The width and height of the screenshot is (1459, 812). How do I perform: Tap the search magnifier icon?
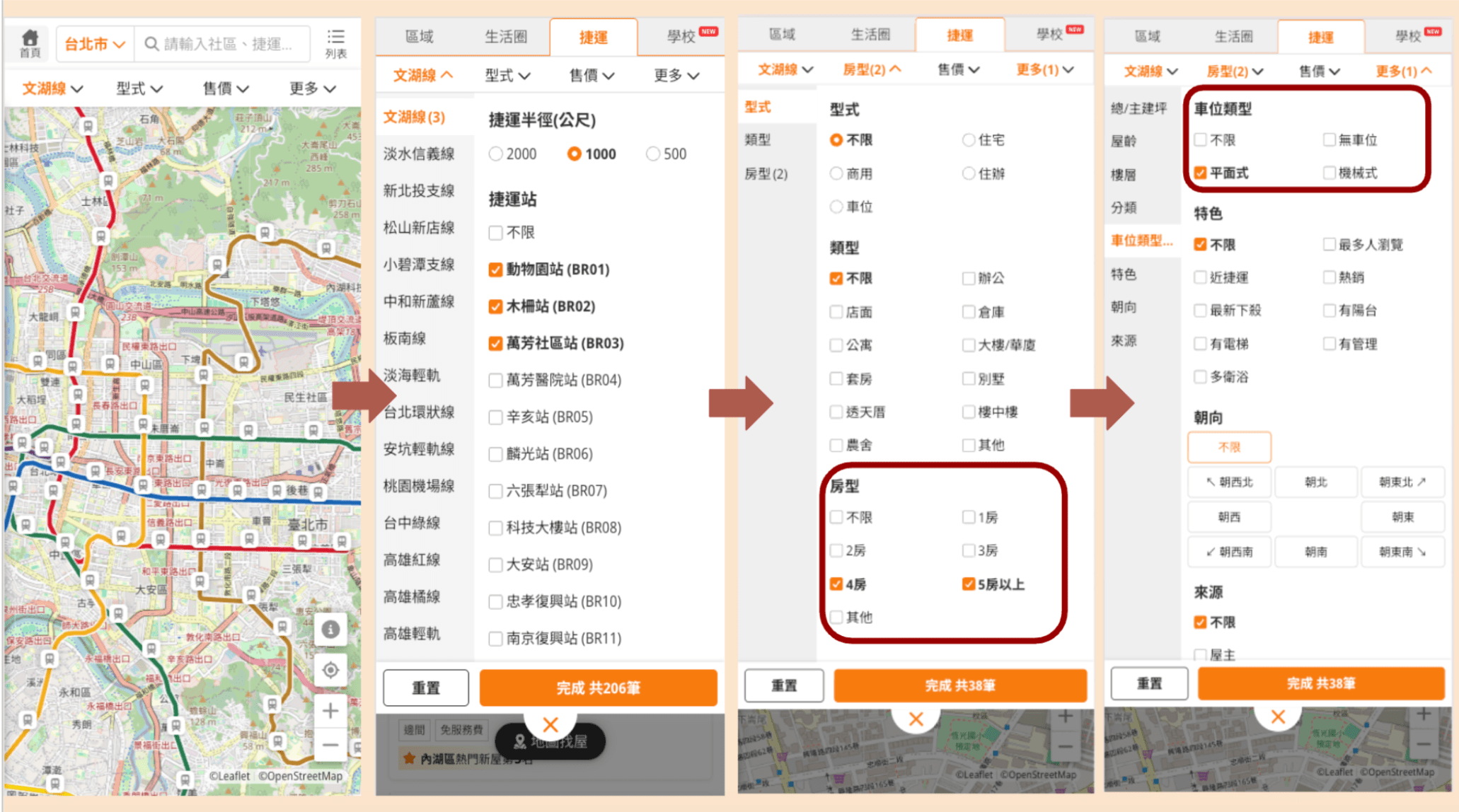(x=151, y=44)
